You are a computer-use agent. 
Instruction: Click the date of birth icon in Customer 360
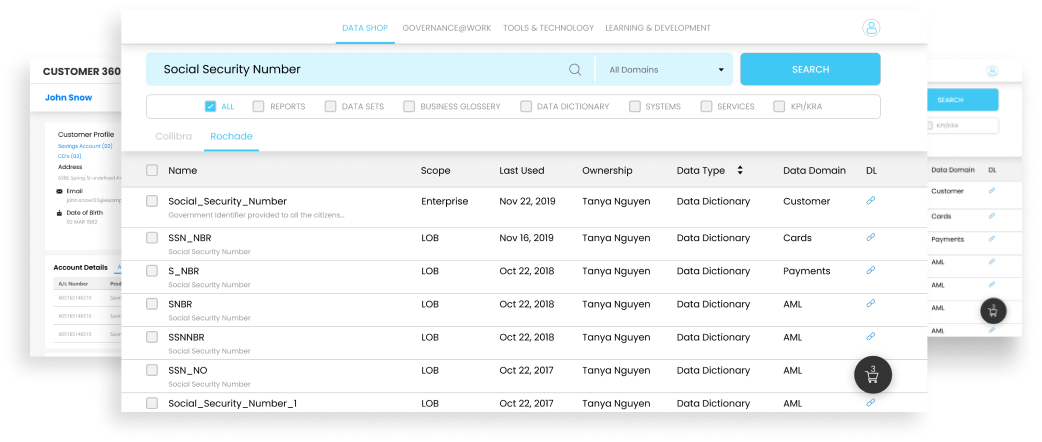(x=60, y=213)
